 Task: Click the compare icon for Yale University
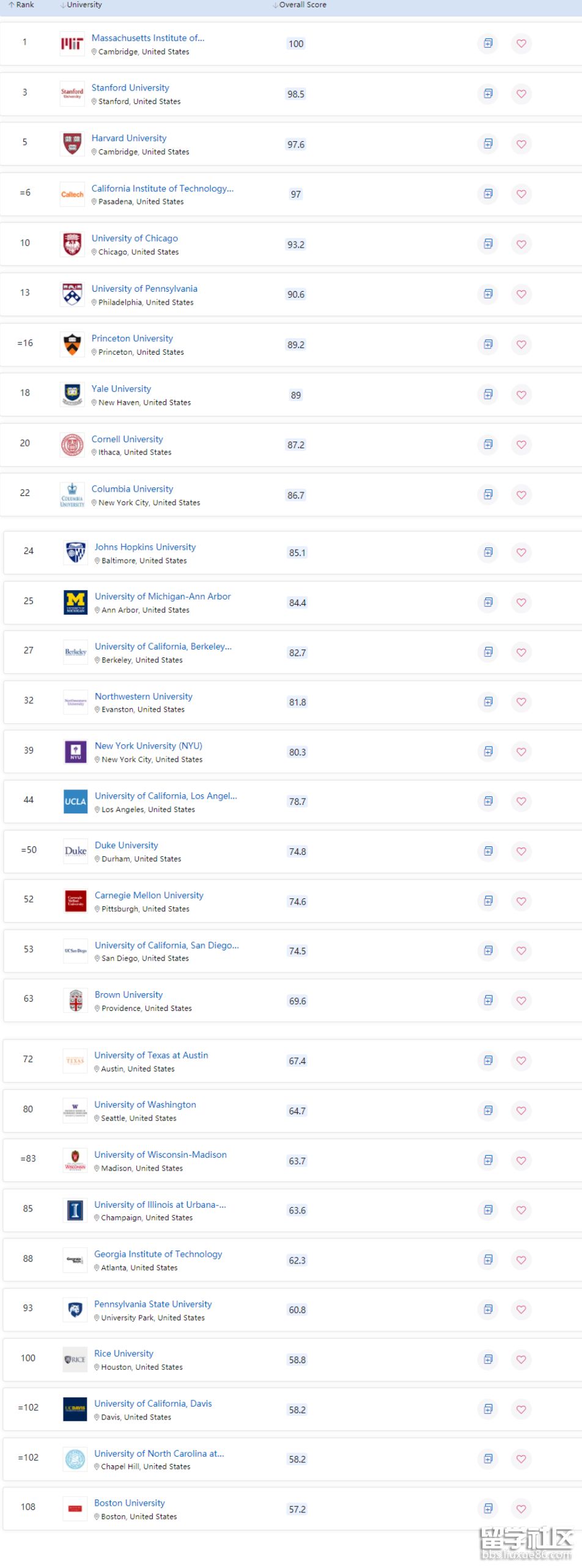coord(488,394)
